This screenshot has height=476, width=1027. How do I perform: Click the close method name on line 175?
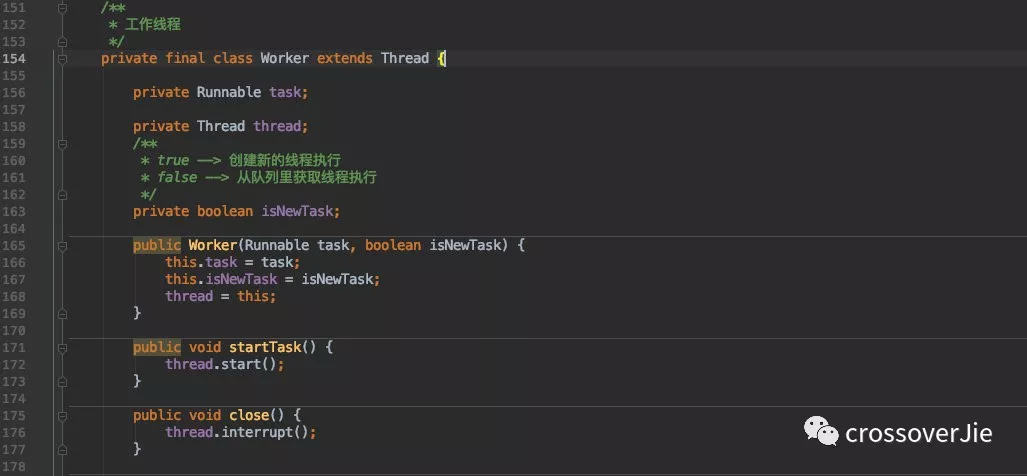(x=249, y=415)
